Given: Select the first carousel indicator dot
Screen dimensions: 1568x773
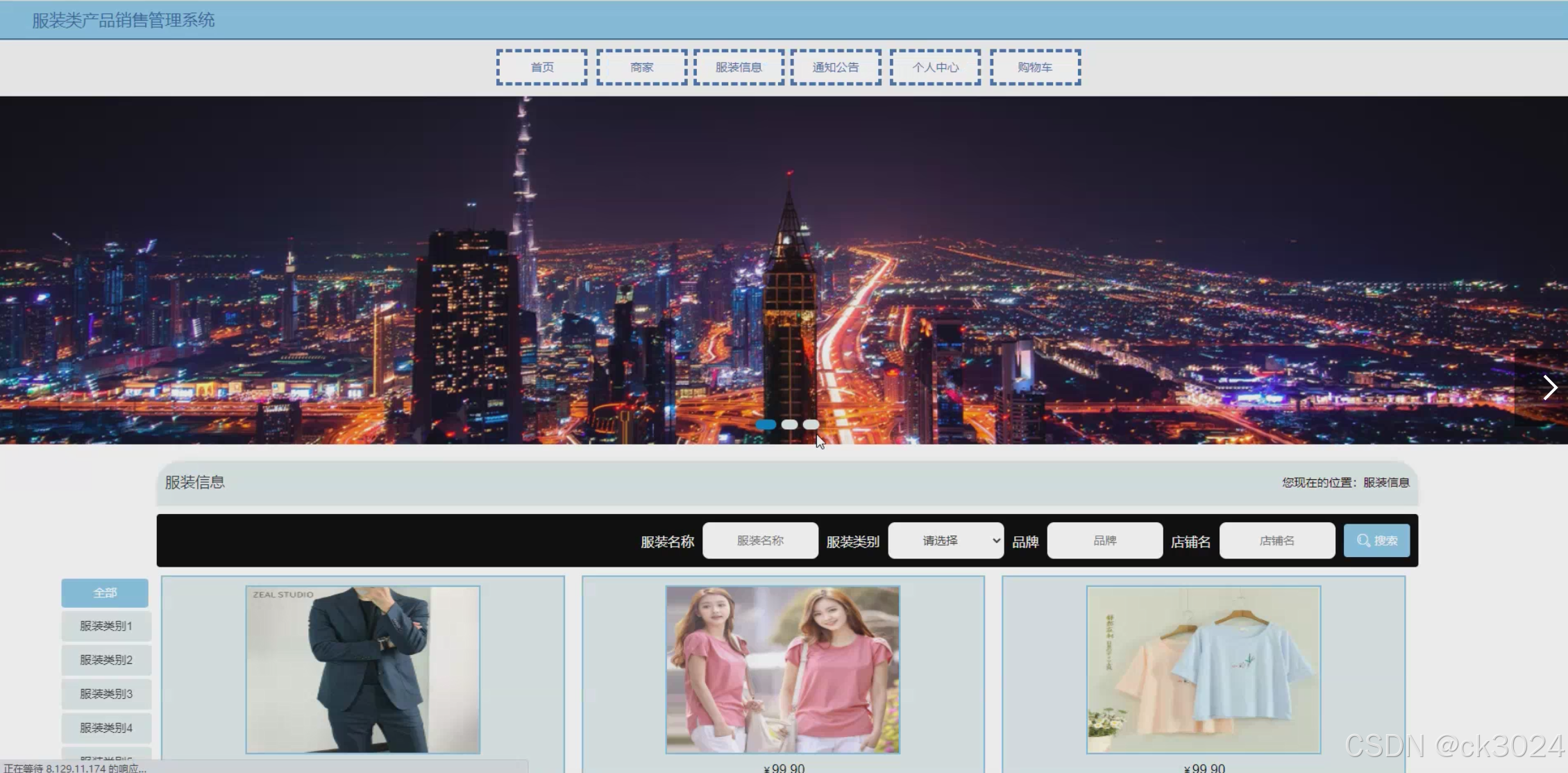Looking at the screenshot, I should coord(766,424).
